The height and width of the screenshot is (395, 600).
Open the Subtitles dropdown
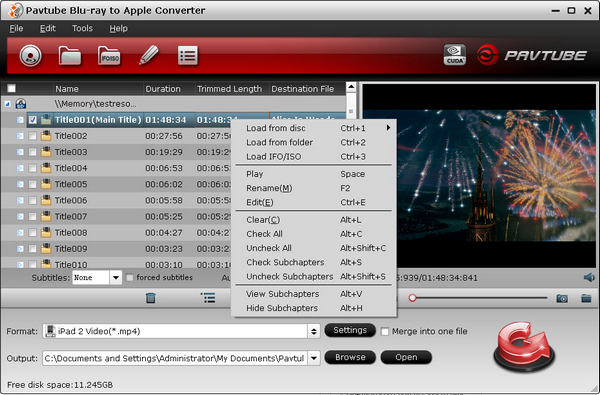[116, 277]
